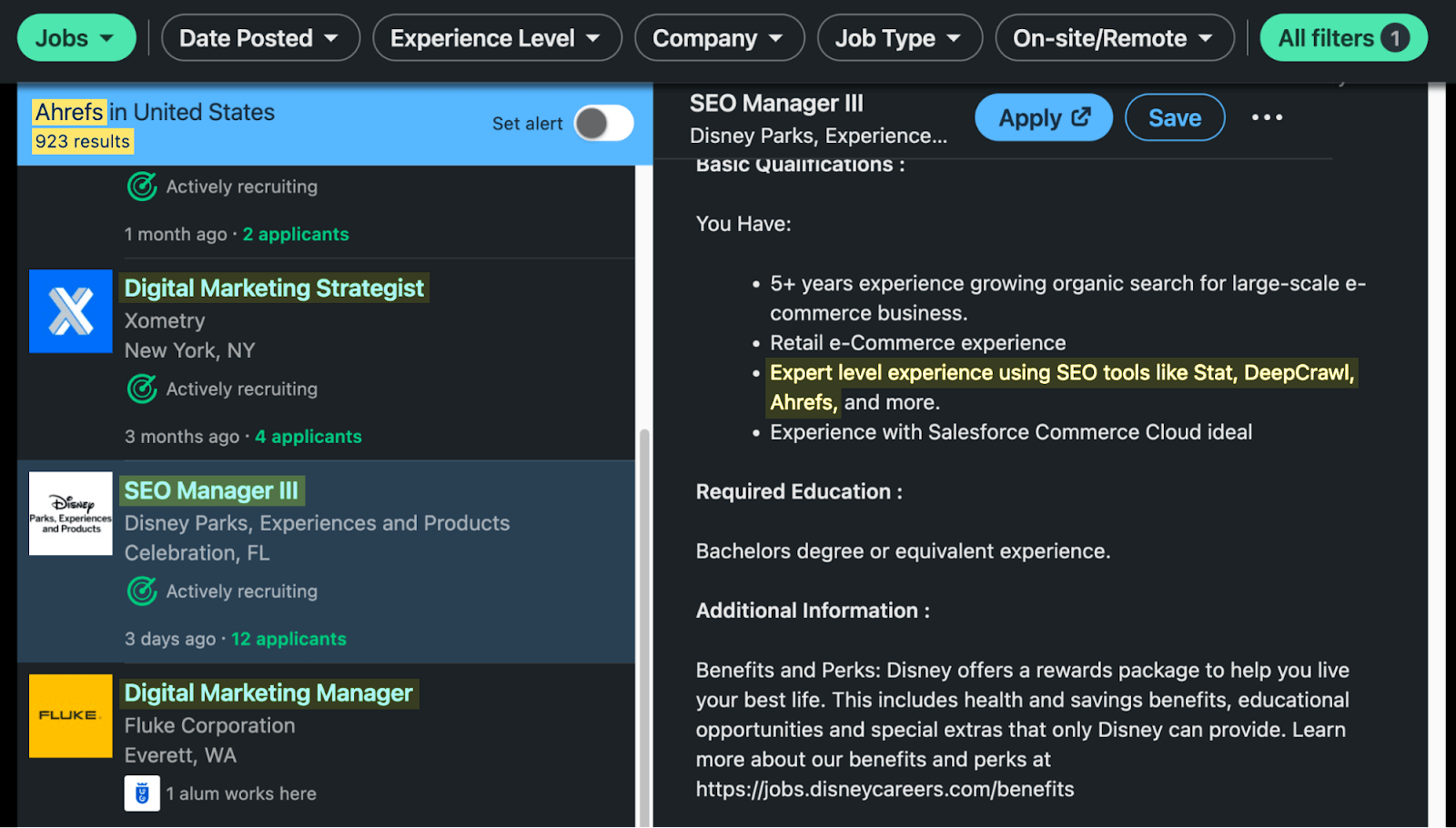Select the Xometry company logo
The height and width of the screenshot is (828, 1456).
(70, 311)
